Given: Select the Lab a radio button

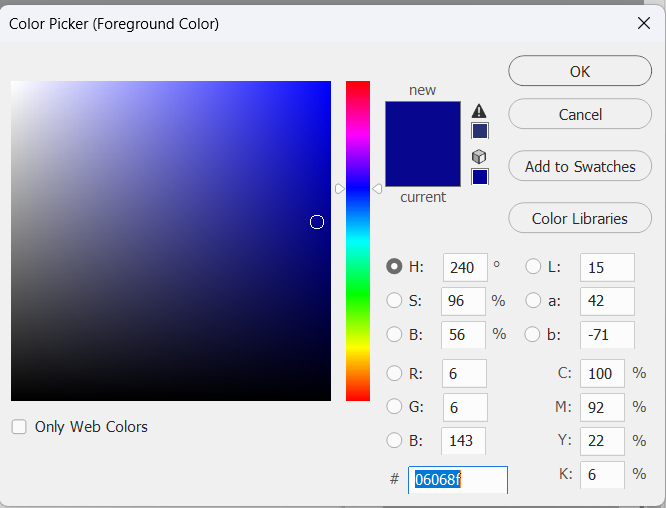Looking at the screenshot, I should click(533, 300).
